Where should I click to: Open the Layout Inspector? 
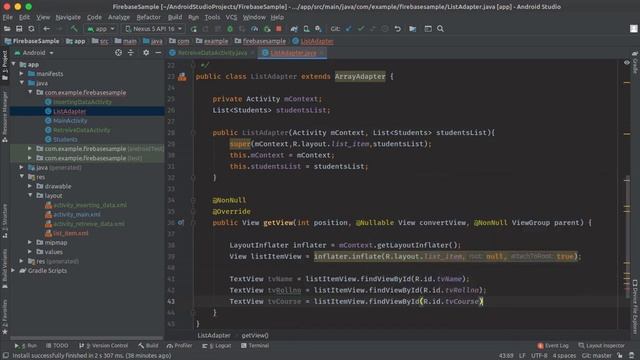coord(601,346)
